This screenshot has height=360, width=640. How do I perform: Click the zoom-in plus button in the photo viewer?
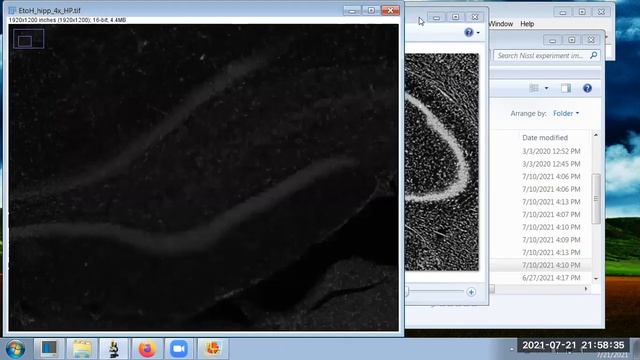coord(471,292)
